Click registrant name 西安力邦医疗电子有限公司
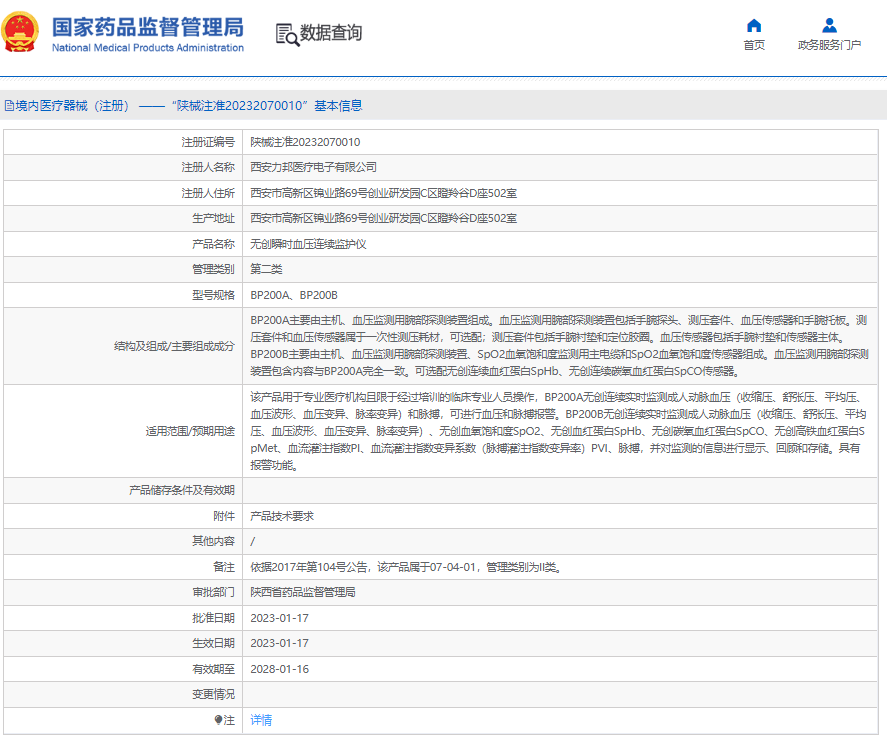Viewport: 887px width, 739px height. pyautogui.click(x=313, y=167)
